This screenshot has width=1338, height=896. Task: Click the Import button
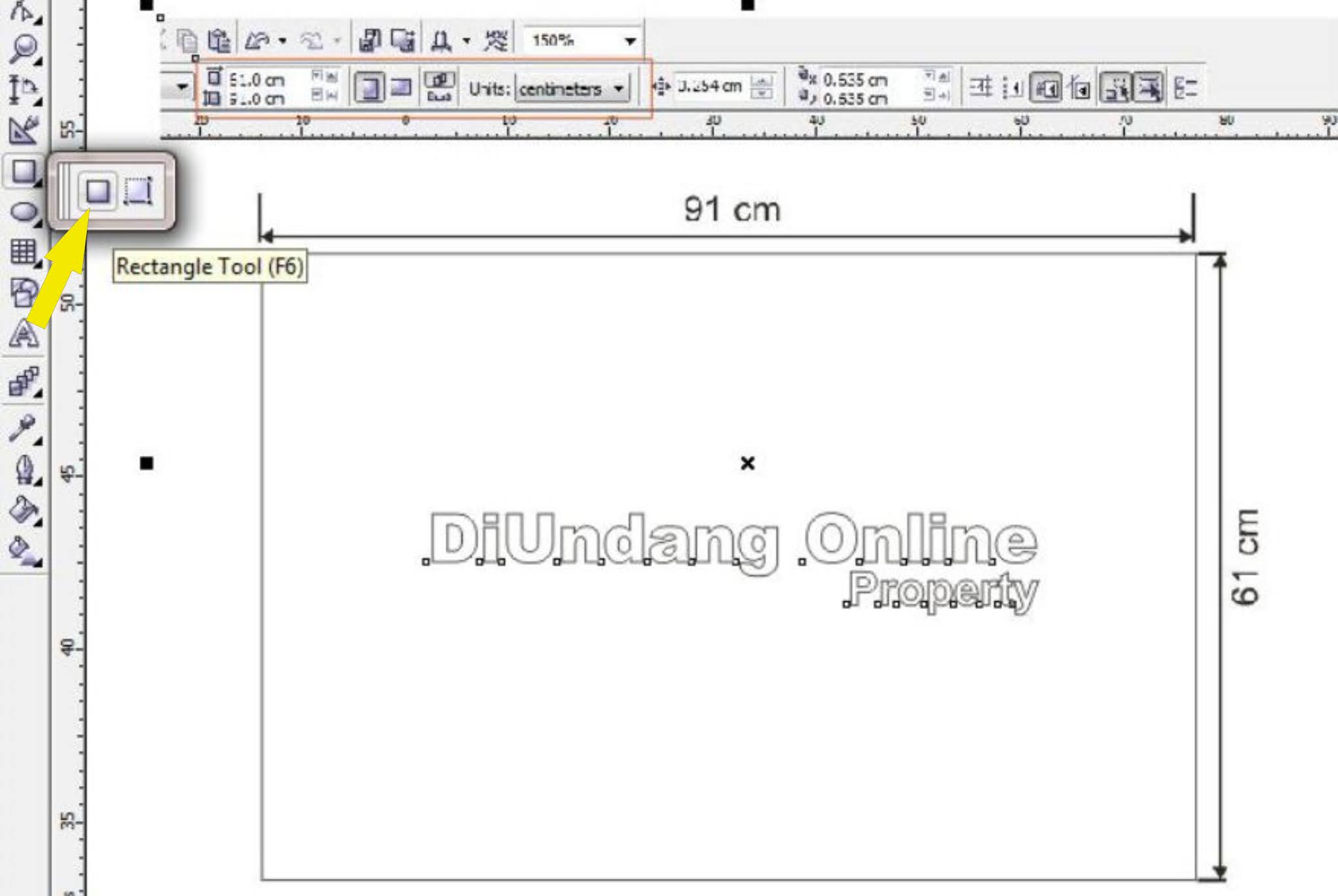click(370, 41)
